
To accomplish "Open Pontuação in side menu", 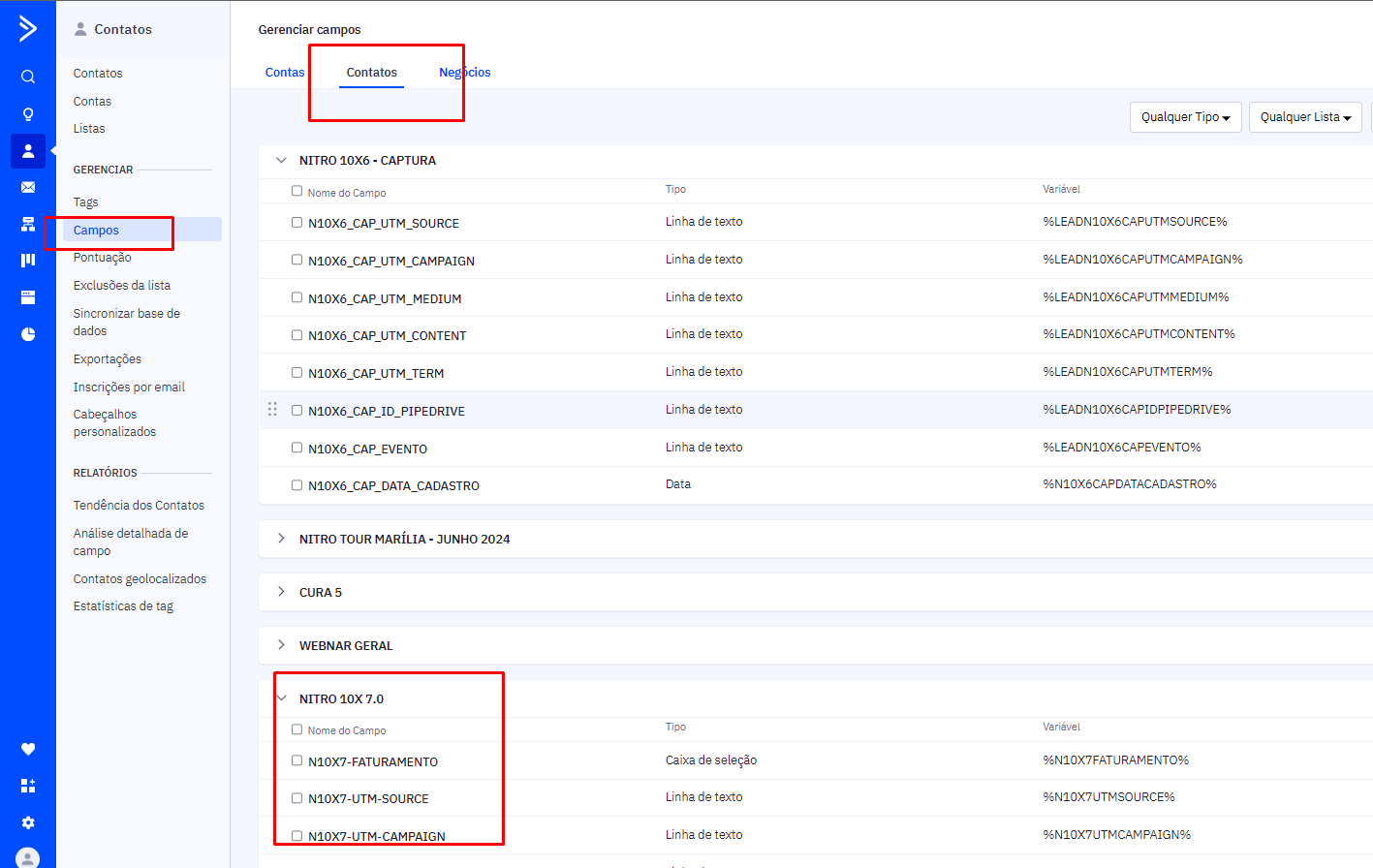I will 102,258.
